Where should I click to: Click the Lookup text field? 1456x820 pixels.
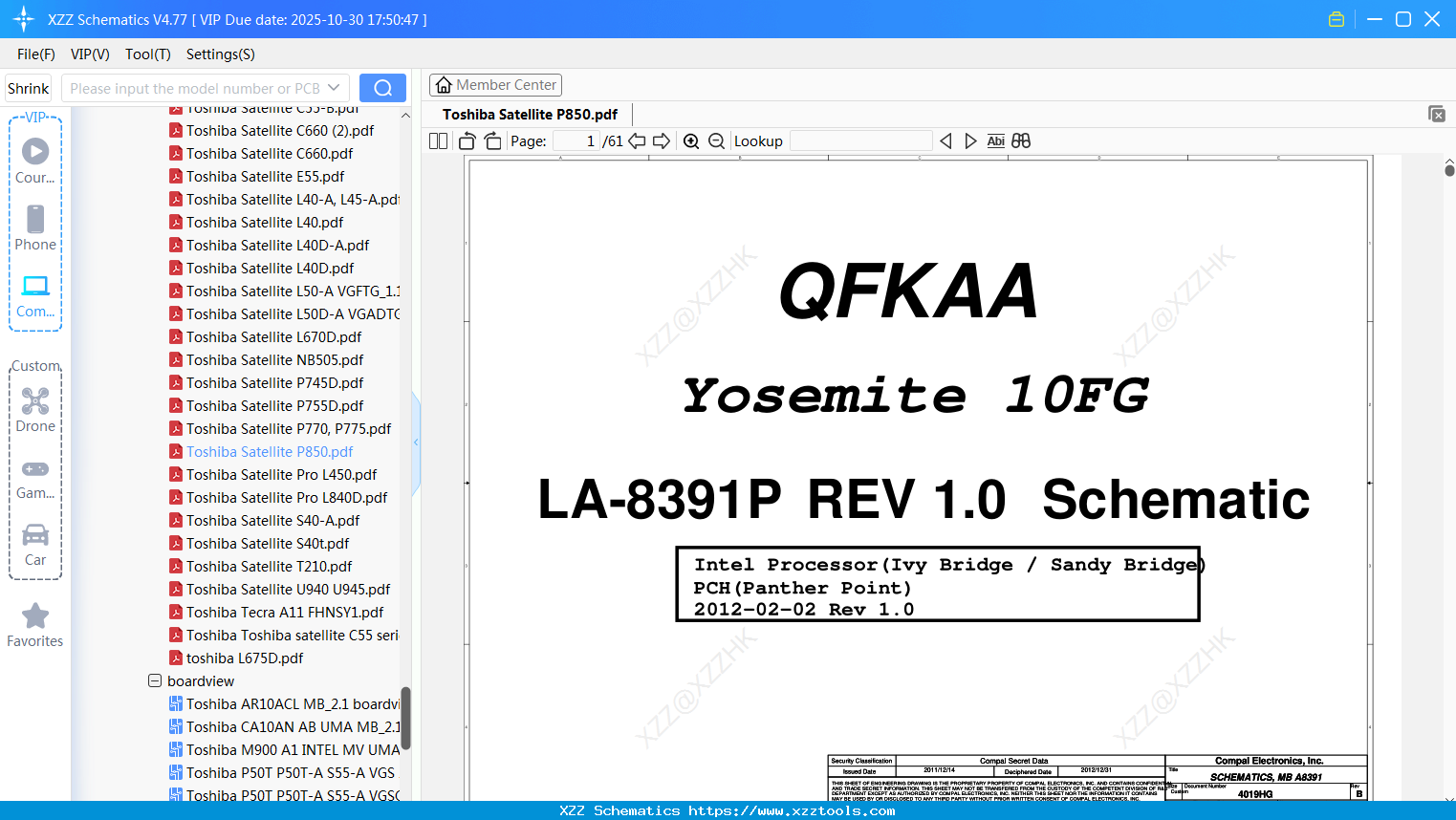(861, 141)
